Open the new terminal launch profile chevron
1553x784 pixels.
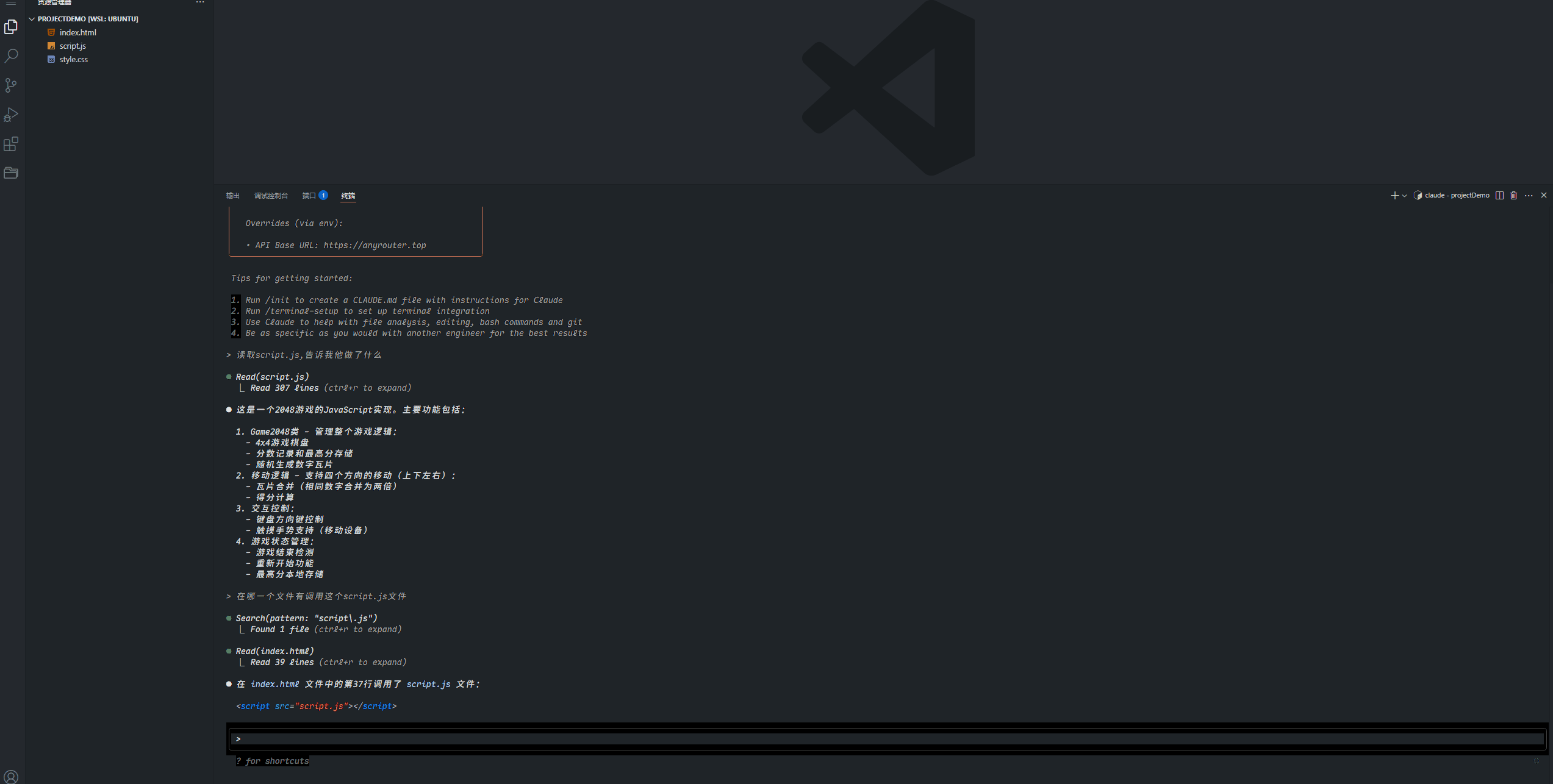click(x=1404, y=196)
